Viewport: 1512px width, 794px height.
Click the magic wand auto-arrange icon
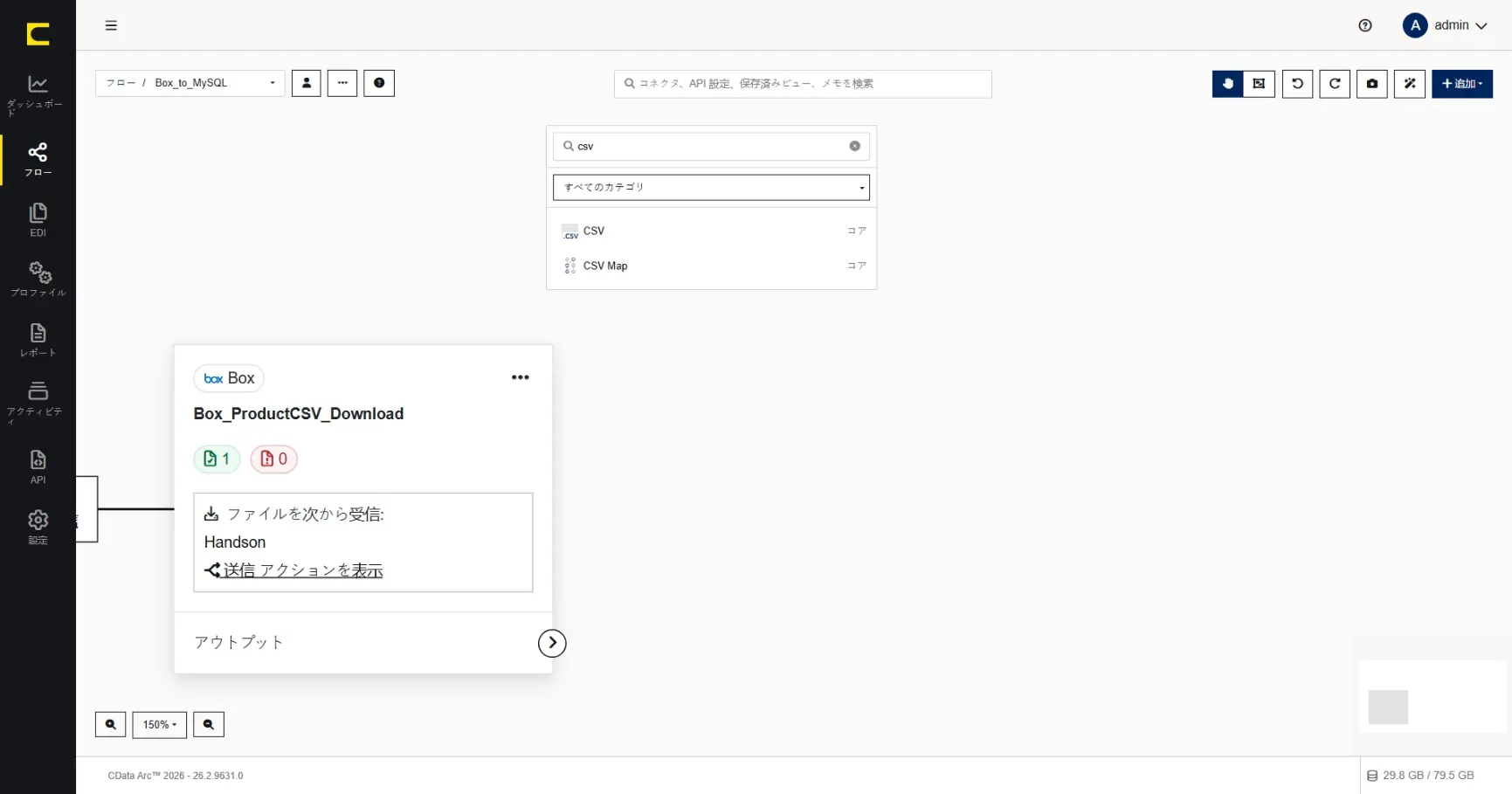click(1410, 84)
